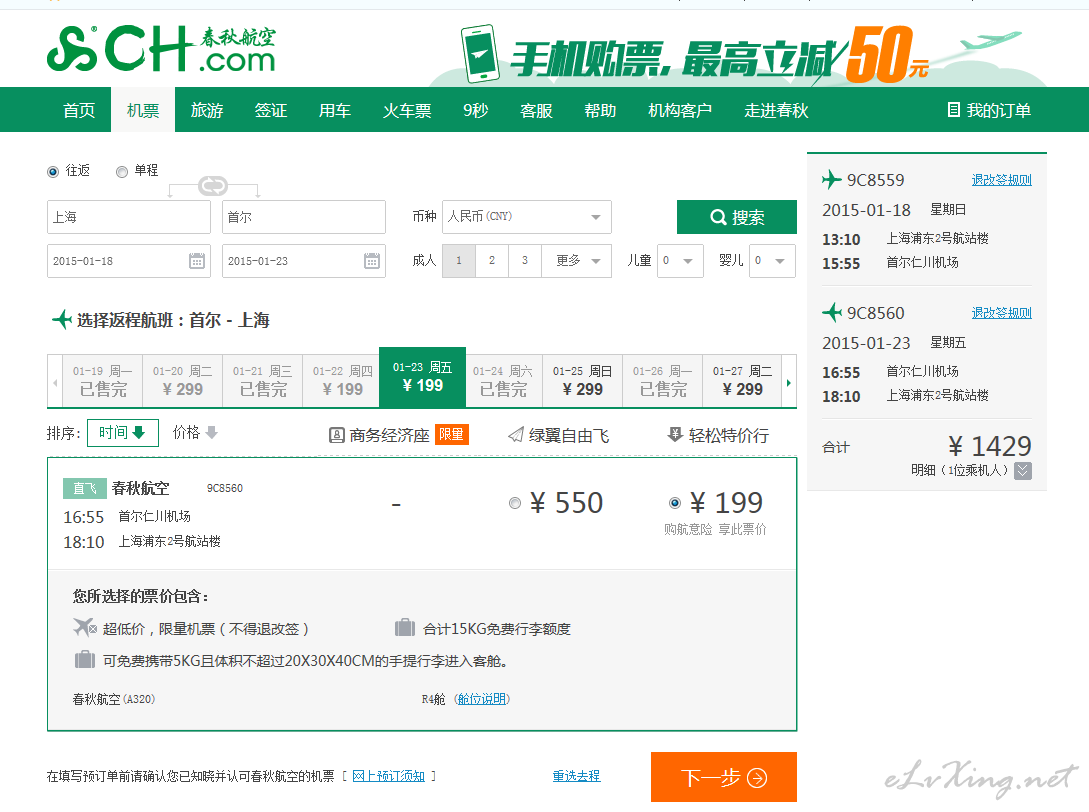Click the airplane icon beside 9C8559

(x=831, y=180)
